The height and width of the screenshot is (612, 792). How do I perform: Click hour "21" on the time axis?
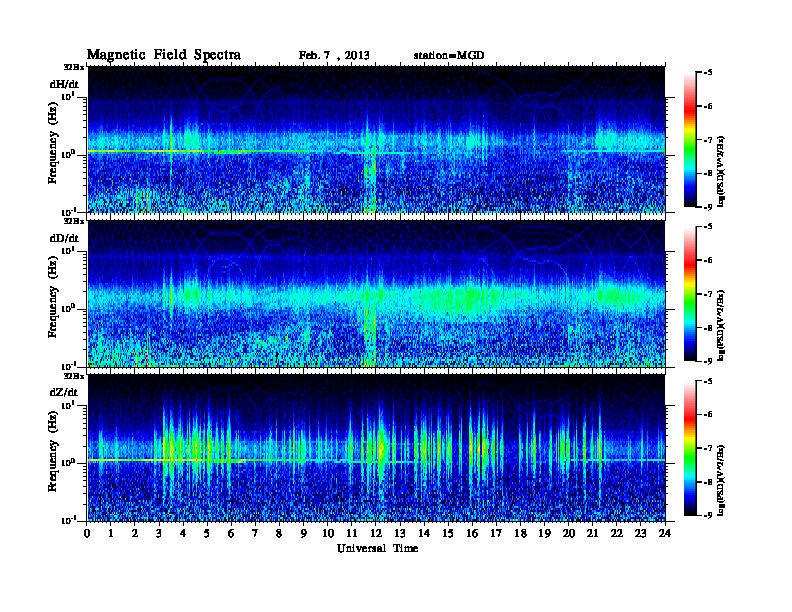(x=592, y=534)
